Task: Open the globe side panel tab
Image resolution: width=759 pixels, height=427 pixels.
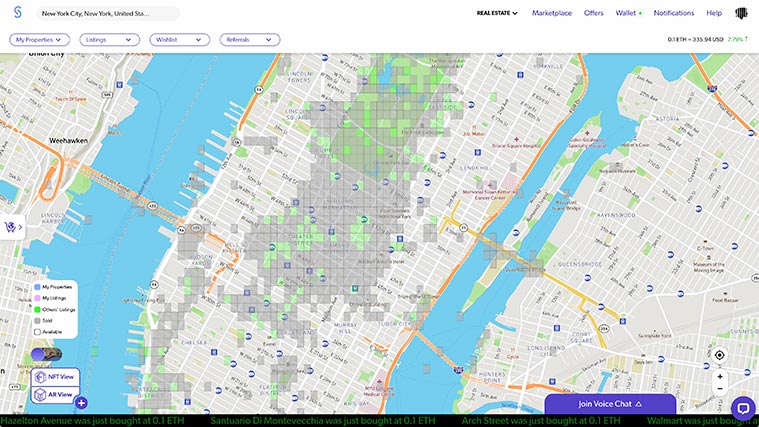Action: coord(12,227)
